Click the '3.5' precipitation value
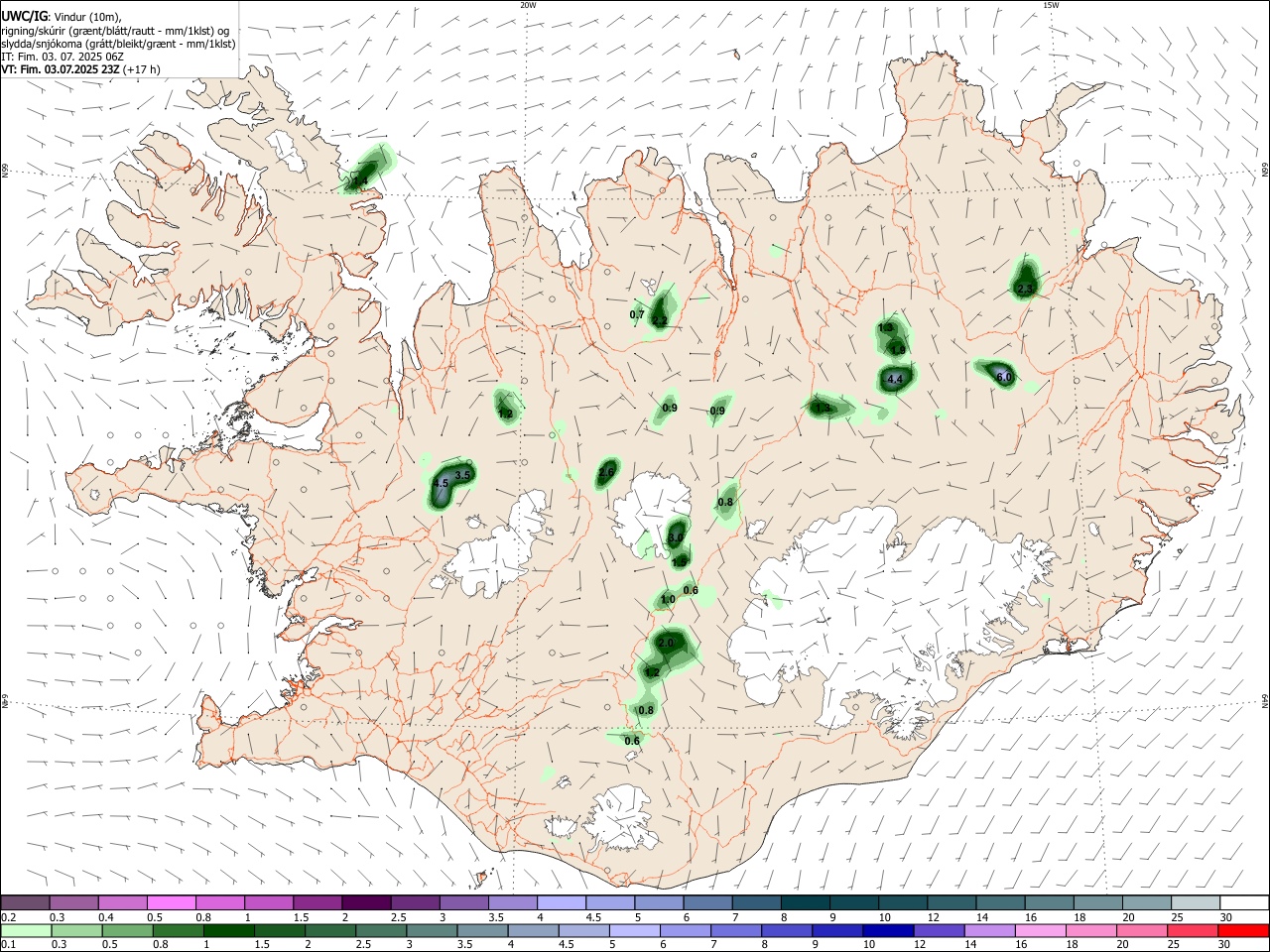 [x=462, y=476]
